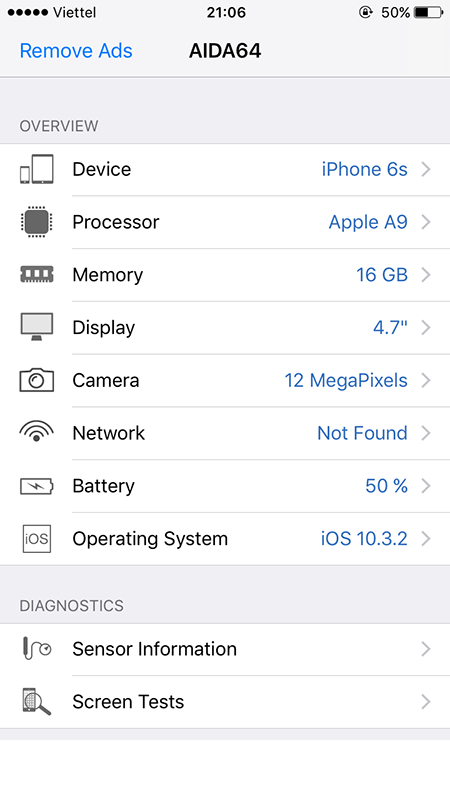Tap the Device phone-and-tablet icon
450x800 pixels.
pyautogui.click(x=37, y=169)
